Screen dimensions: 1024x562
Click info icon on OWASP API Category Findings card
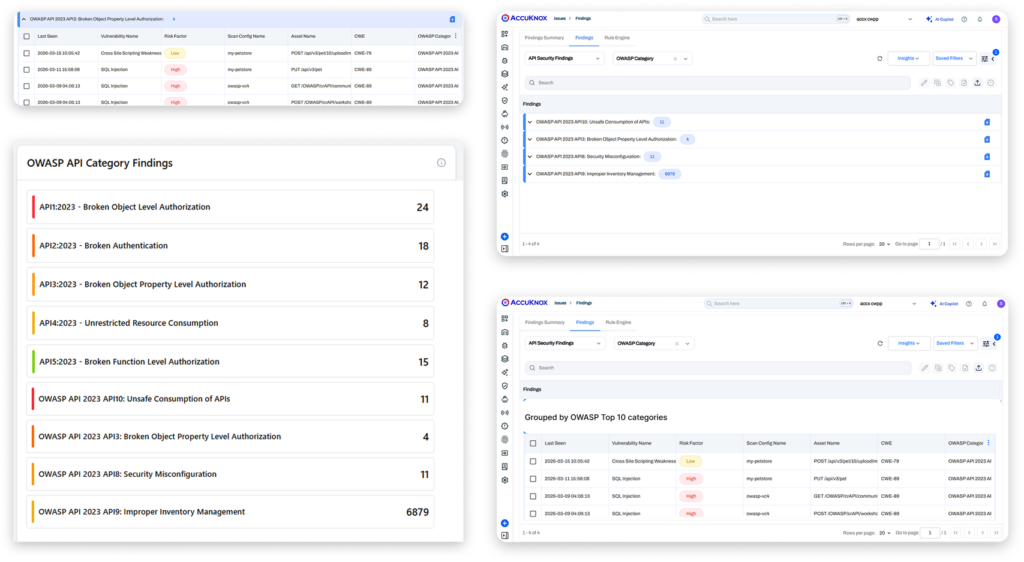coord(441,163)
